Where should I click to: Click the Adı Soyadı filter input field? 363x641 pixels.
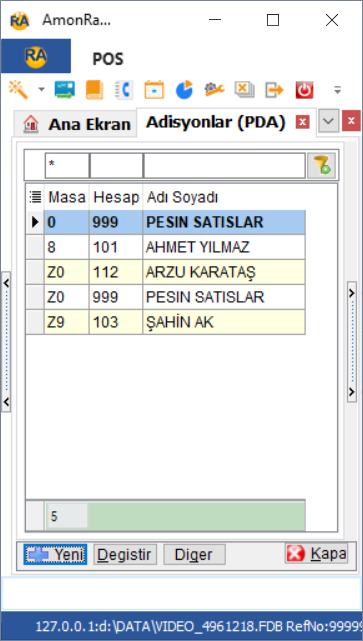tap(224, 166)
